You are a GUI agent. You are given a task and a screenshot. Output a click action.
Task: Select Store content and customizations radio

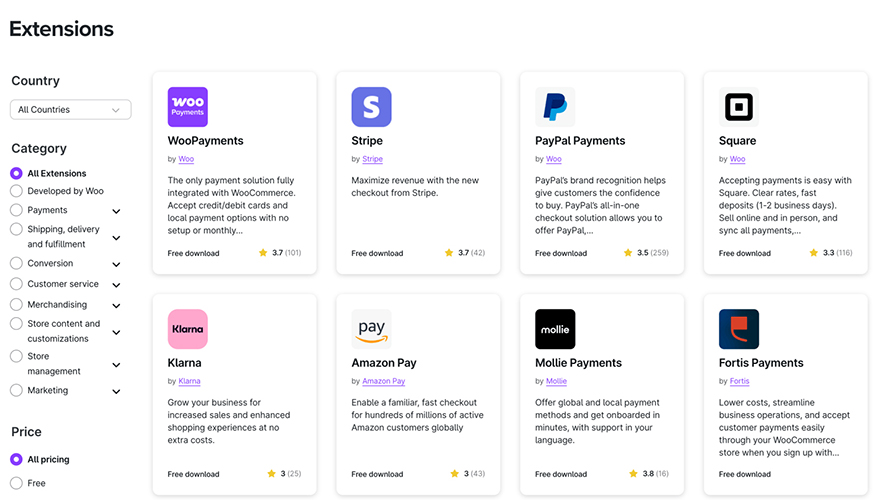click(16, 324)
